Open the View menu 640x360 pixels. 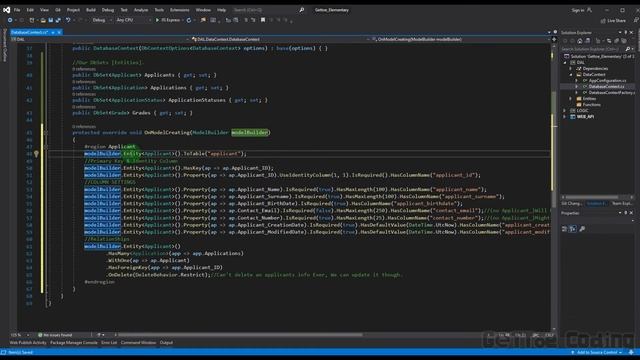(44, 10)
